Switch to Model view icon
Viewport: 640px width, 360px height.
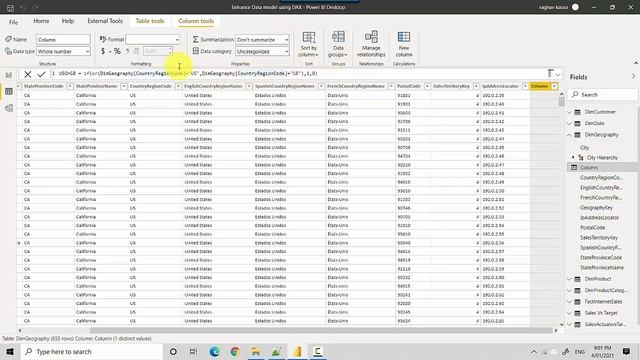click(9, 108)
